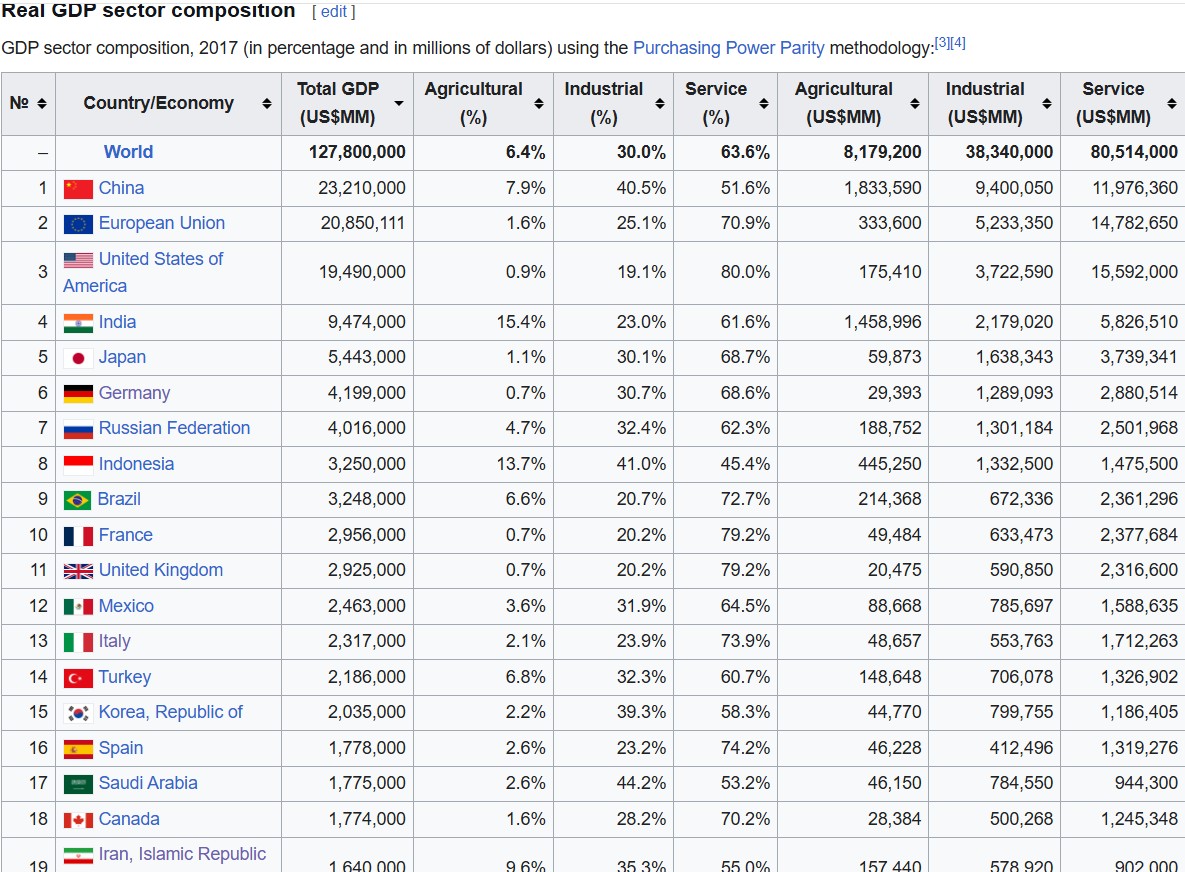The image size is (1185, 872).
Task: Click the Iran flag icon
Action: click(x=78, y=855)
